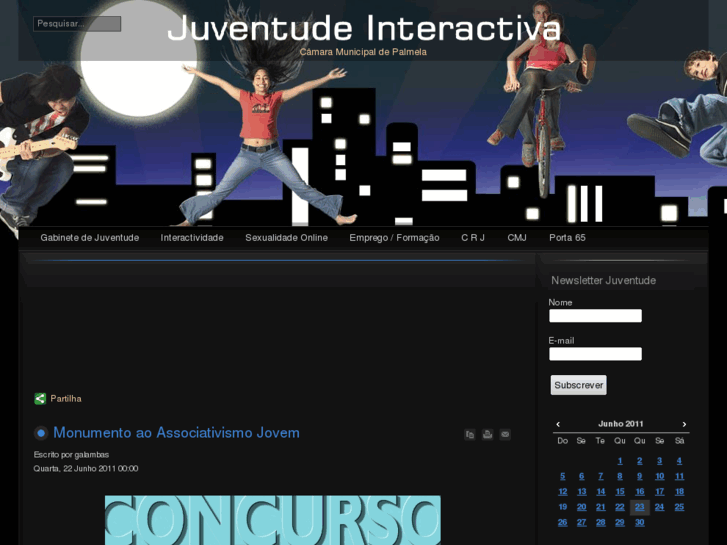The width and height of the screenshot is (727, 545).
Task: Focus the Pesquisar search field
Action: click(77, 24)
